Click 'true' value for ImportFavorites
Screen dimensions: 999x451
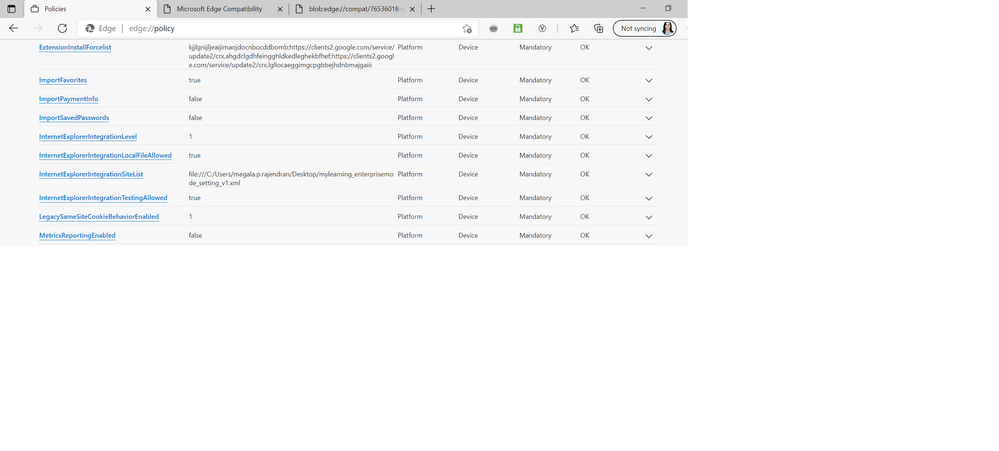pyautogui.click(x=194, y=80)
